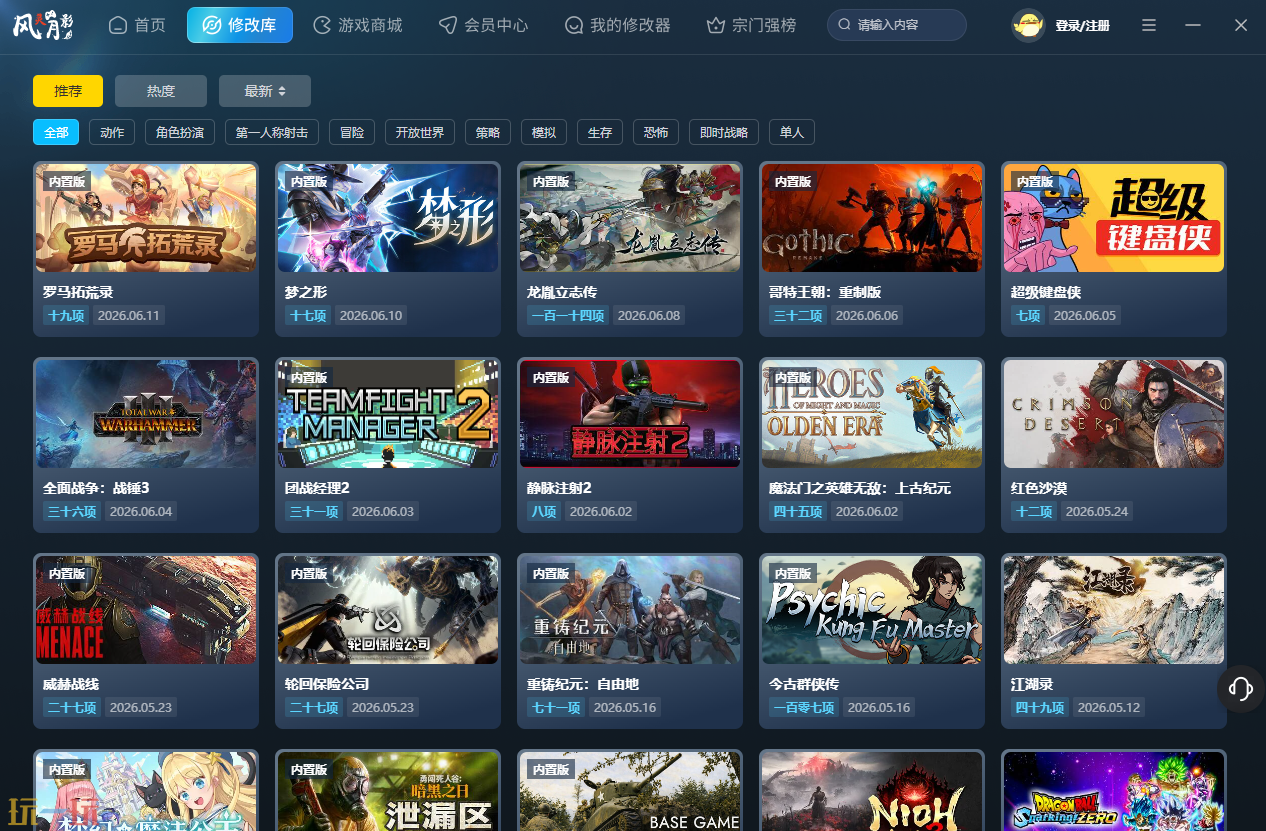Open Crimson Desert thumbnail
Screen dimensions: 1266x831
click(1114, 414)
